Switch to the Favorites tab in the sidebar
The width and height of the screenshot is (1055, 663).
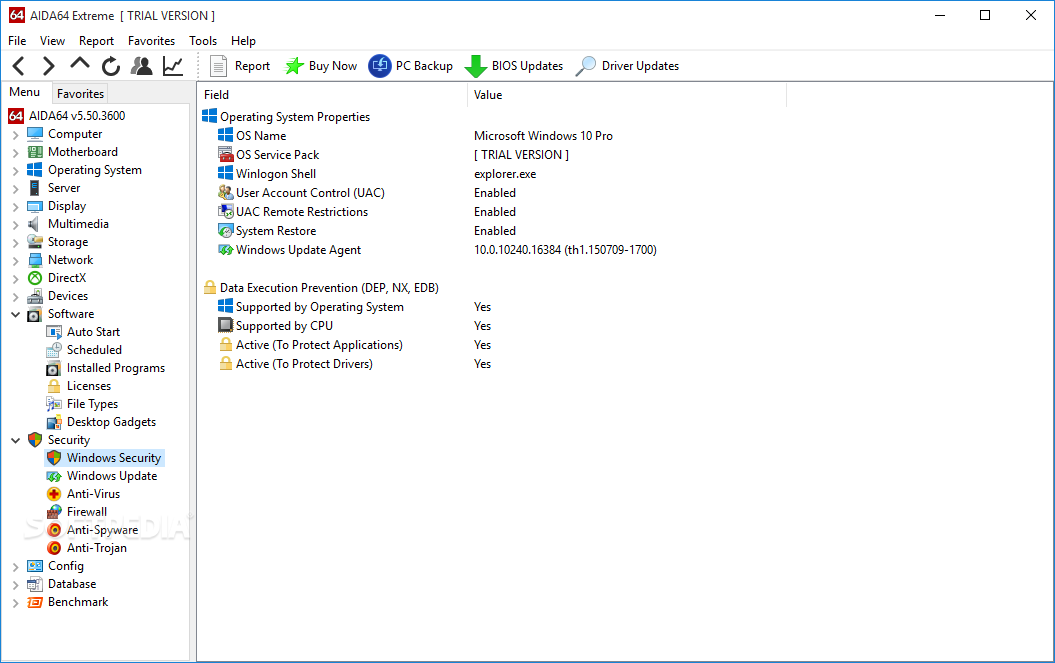80,94
